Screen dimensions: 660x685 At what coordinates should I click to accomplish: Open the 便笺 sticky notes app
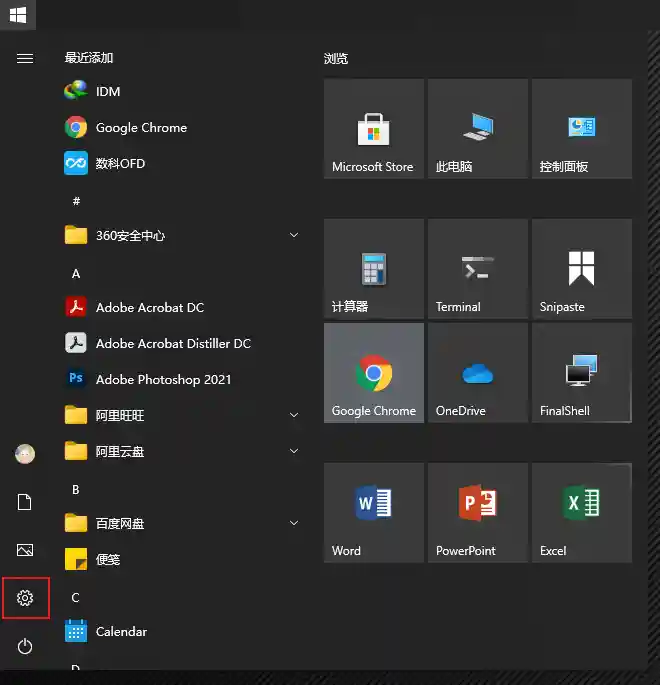click(x=182, y=559)
